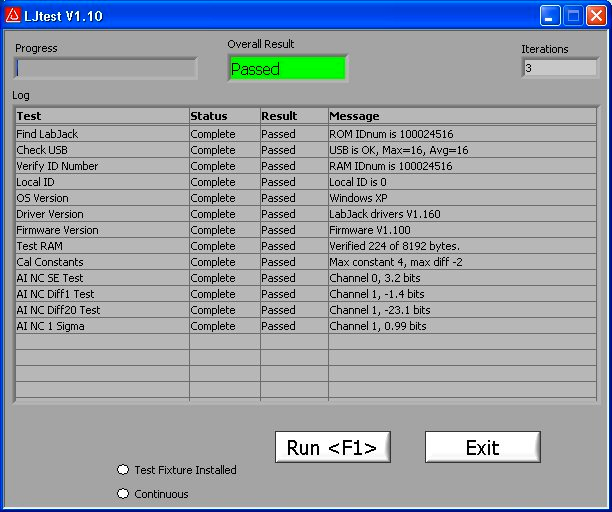Enable Test Fixture Installed option

tap(124, 470)
